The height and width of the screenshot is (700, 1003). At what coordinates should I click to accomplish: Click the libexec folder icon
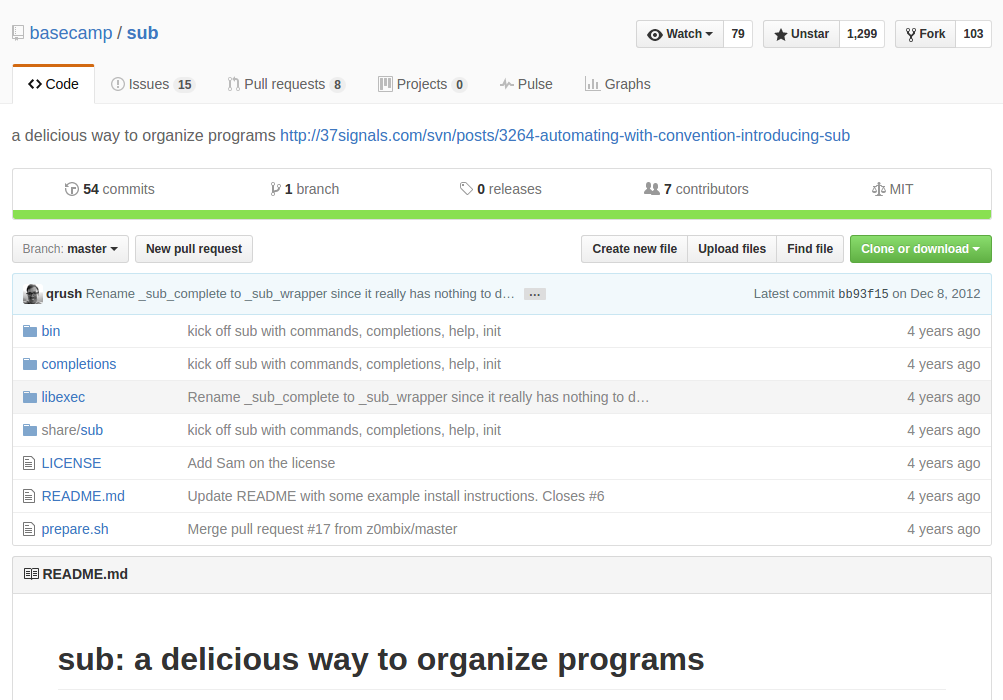29,397
